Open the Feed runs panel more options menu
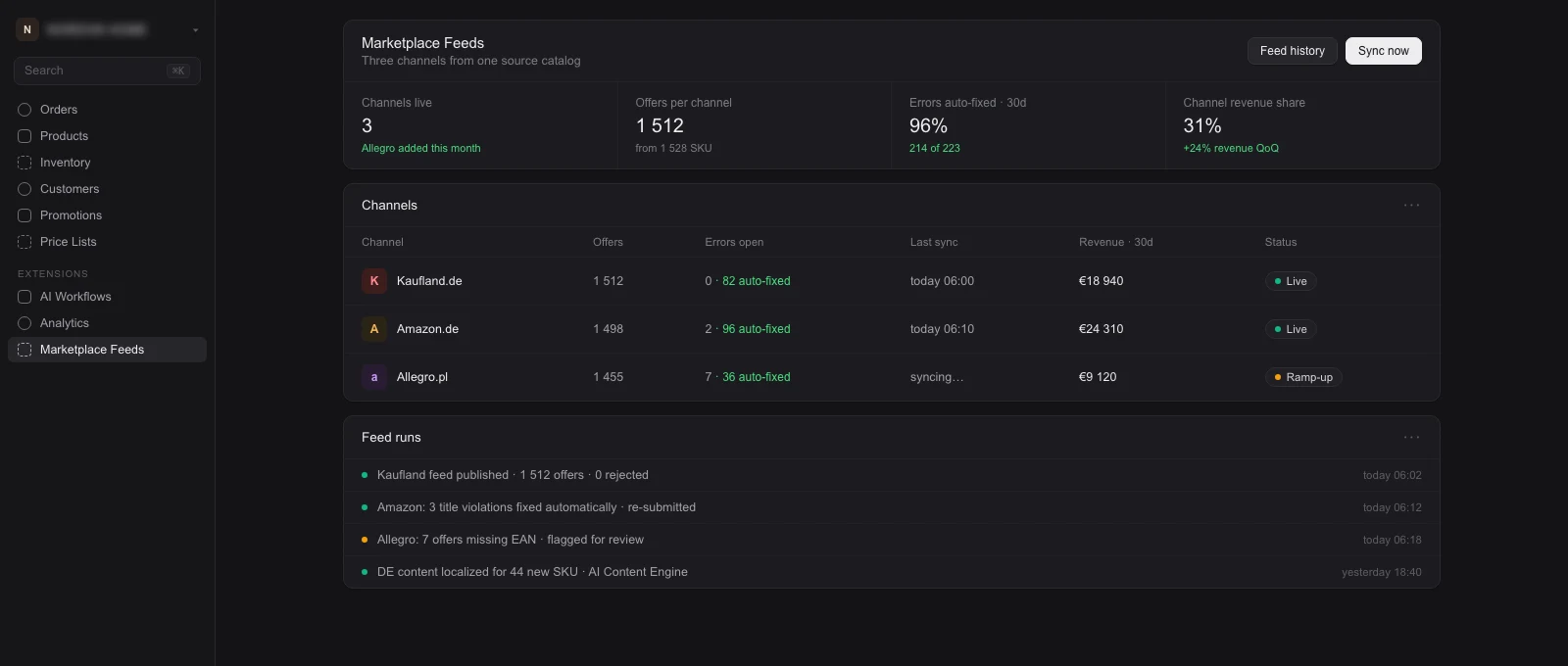 tap(1411, 438)
